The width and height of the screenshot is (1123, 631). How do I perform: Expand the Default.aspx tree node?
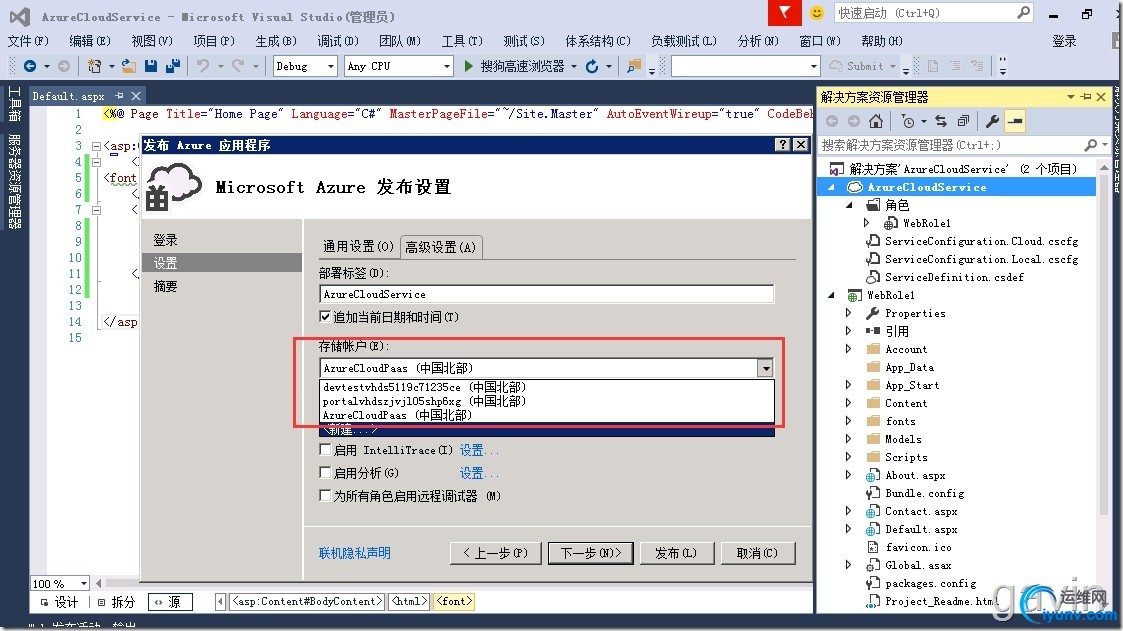(848, 529)
